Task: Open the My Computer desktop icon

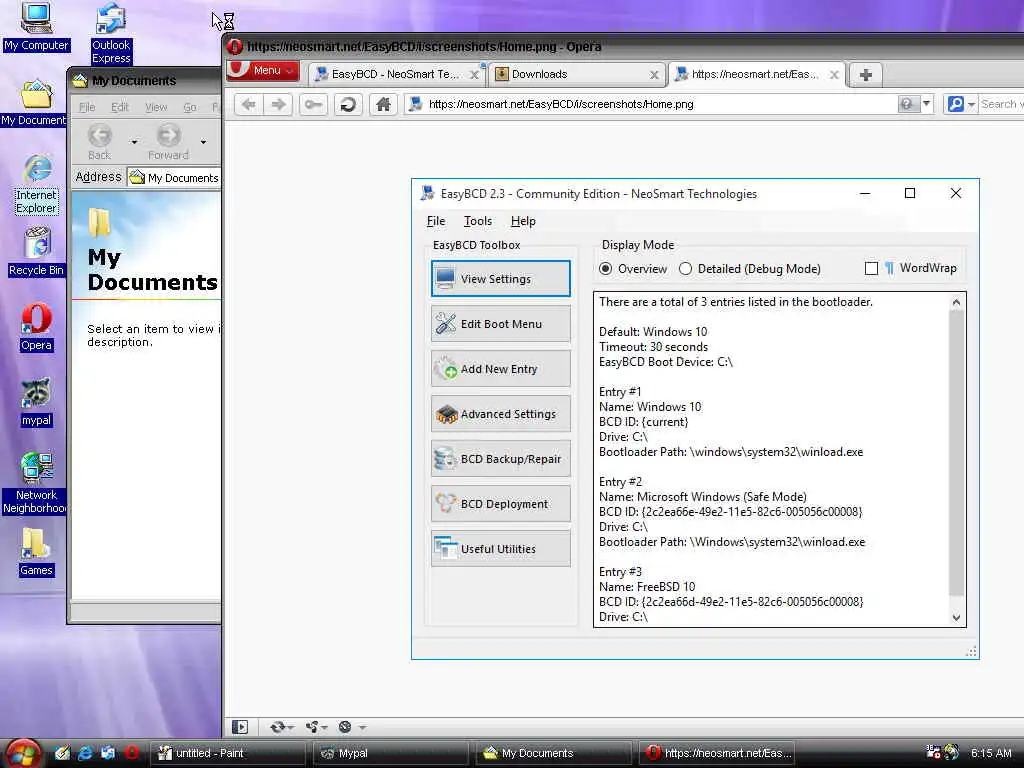Action: pyautogui.click(x=36, y=26)
